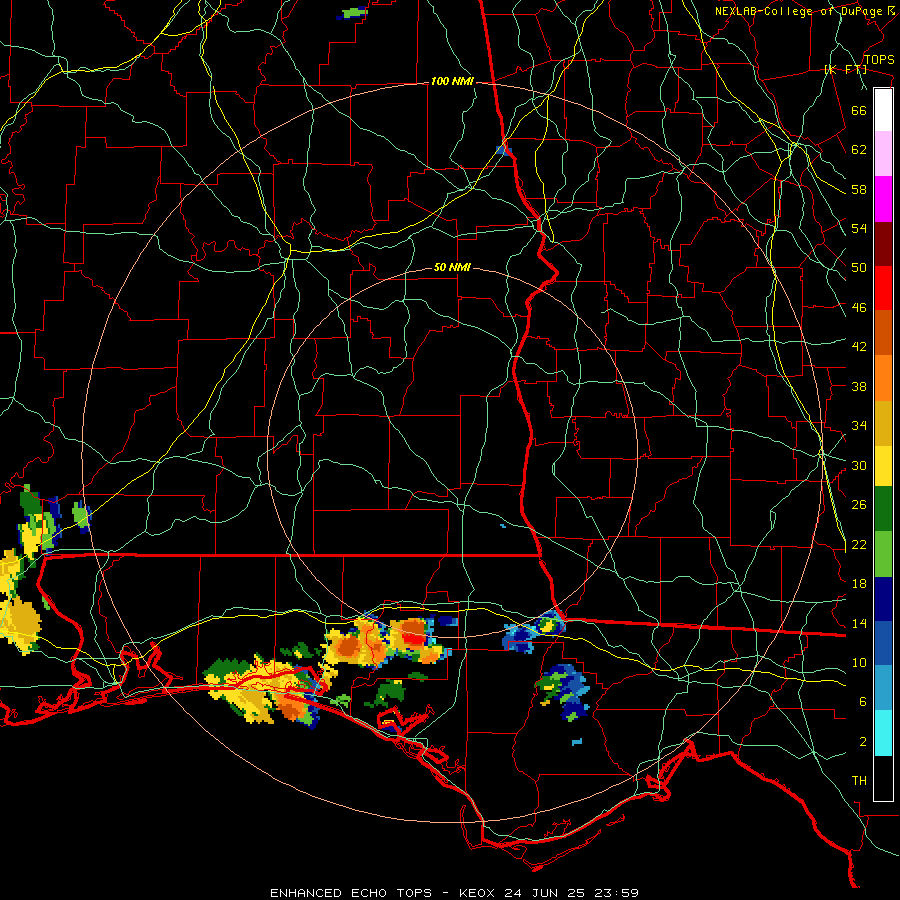This screenshot has width=900, height=900.
Task: Click the light pink legend swatch beside 62
Action: (x=883, y=153)
